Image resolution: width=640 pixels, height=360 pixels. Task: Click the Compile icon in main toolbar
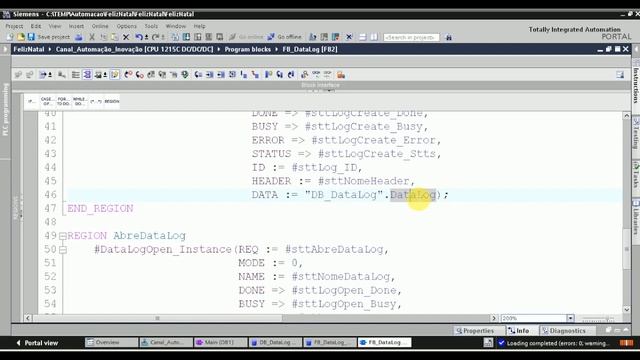click(175, 37)
